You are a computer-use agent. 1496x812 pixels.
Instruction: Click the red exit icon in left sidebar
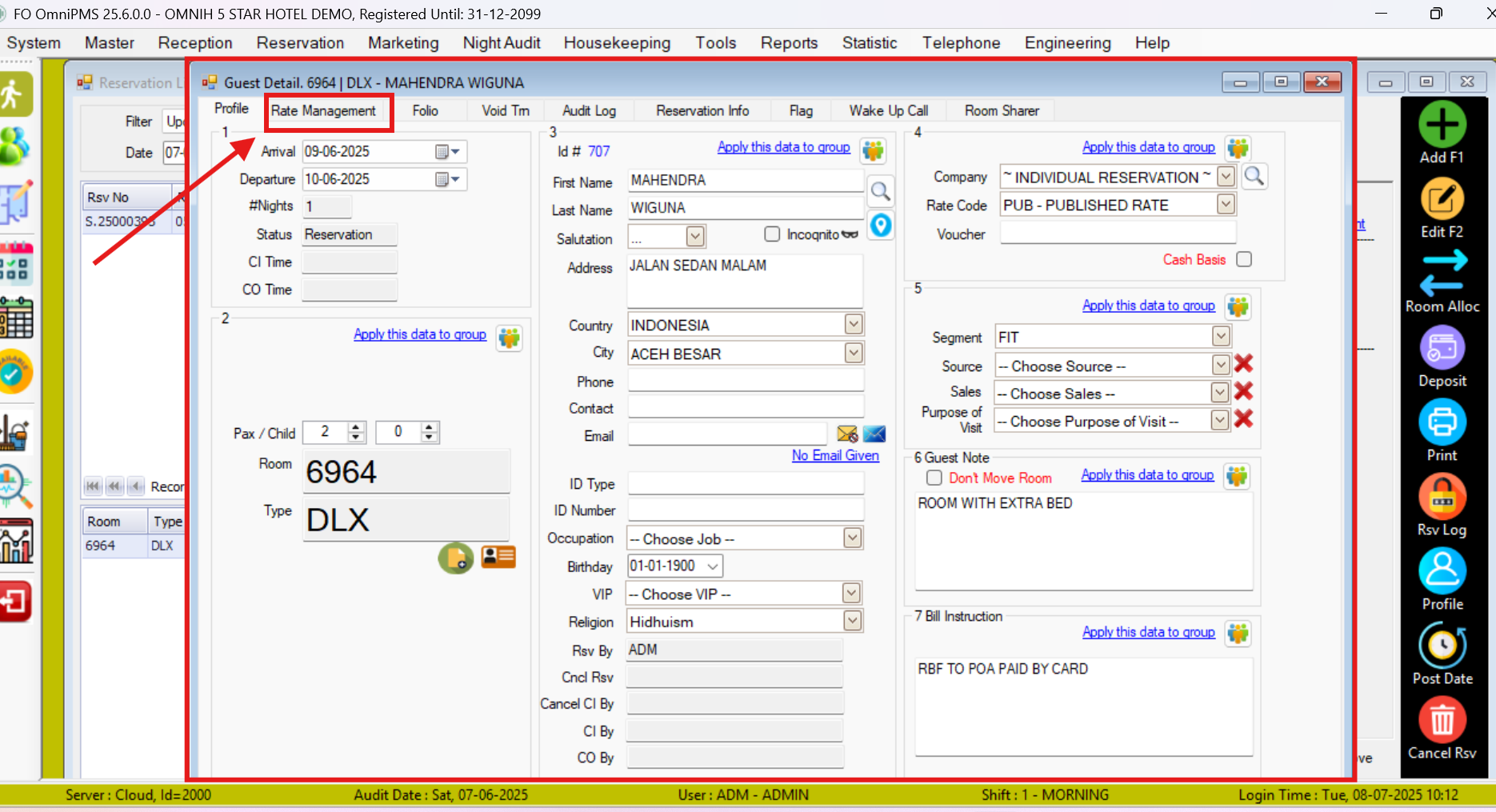[16, 602]
